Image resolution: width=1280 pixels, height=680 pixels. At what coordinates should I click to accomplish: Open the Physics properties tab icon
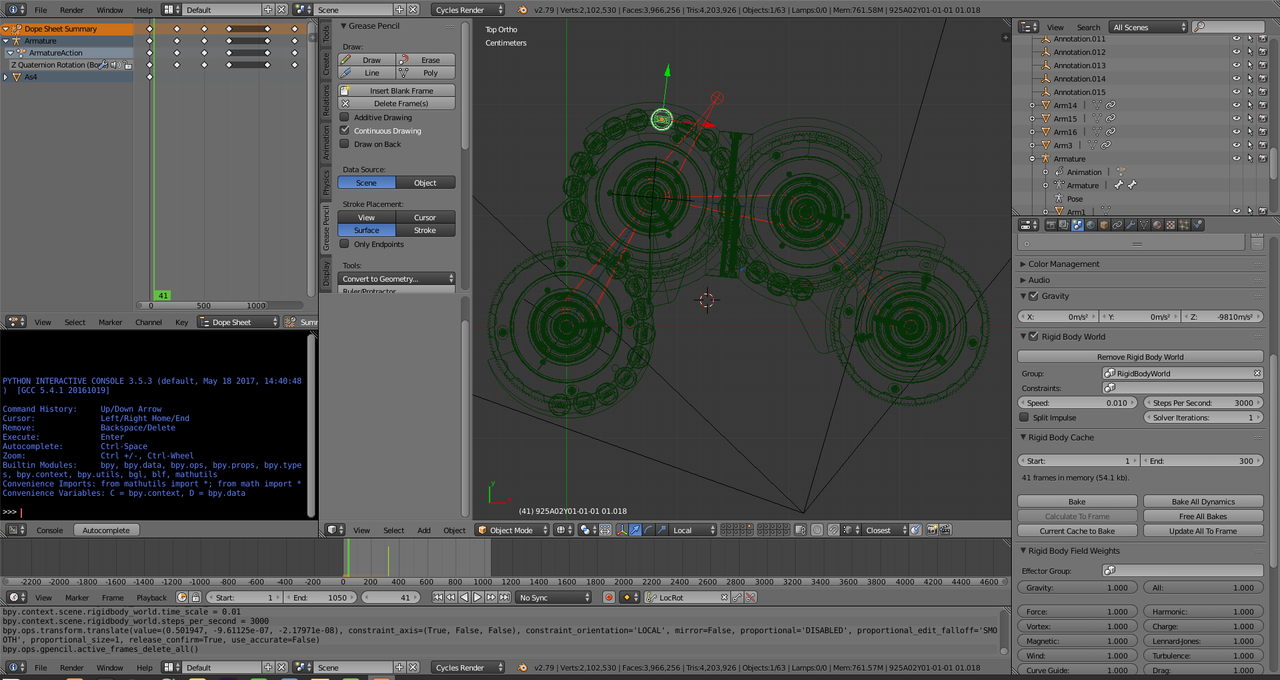click(x=1197, y=225)
